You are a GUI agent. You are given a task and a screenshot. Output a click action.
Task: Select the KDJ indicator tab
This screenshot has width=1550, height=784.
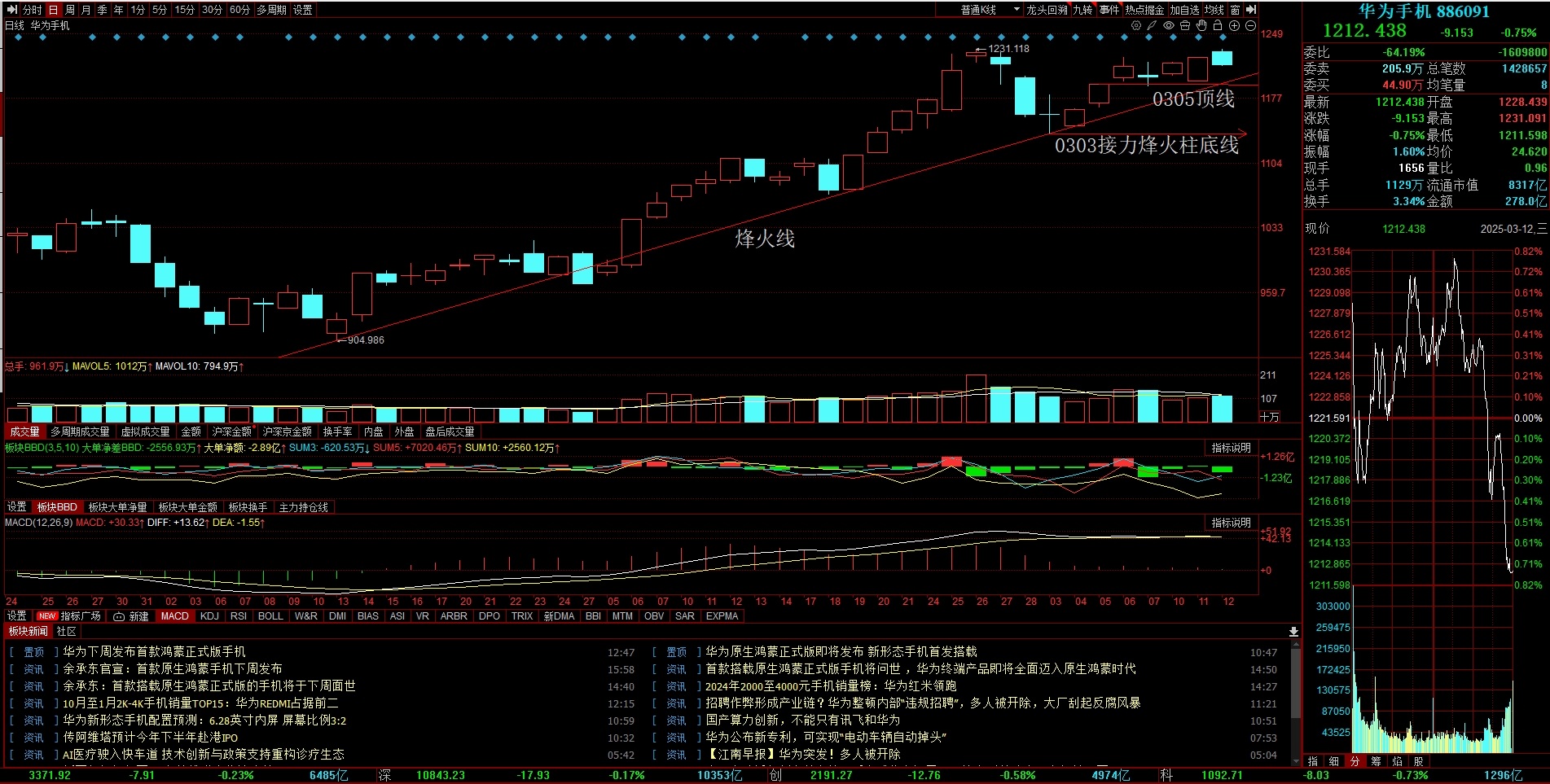(x=209, y=616)
